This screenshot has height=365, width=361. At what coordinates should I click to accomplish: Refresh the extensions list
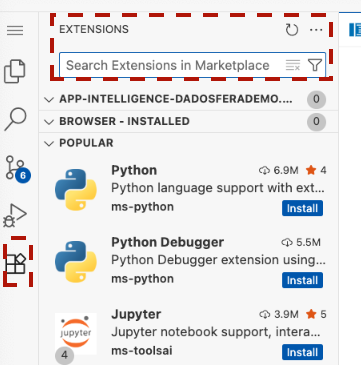point(292,30)
